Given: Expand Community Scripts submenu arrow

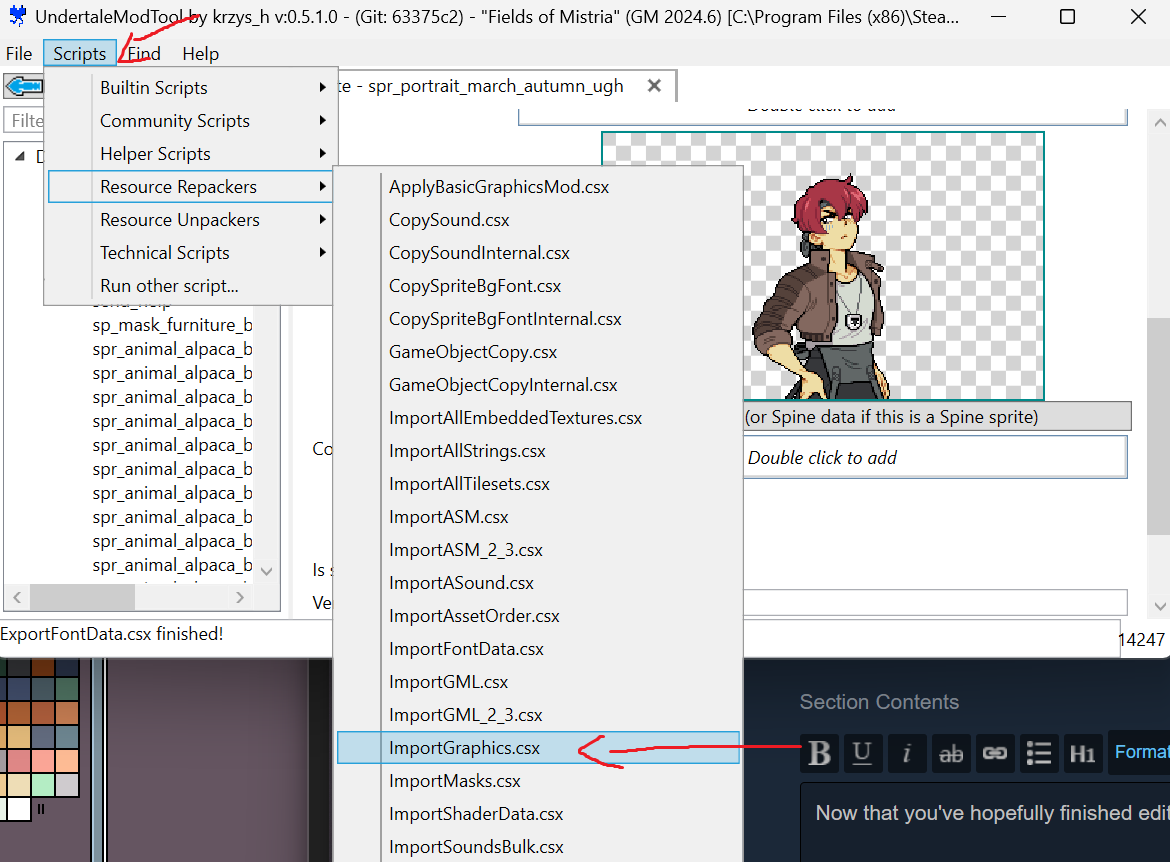Looking at the screenshot, I should pyautogui.click(x=322, y=120).
